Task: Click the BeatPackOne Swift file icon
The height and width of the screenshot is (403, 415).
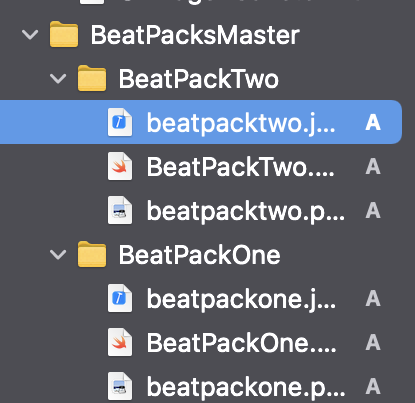Action: (x=120, y=342)
